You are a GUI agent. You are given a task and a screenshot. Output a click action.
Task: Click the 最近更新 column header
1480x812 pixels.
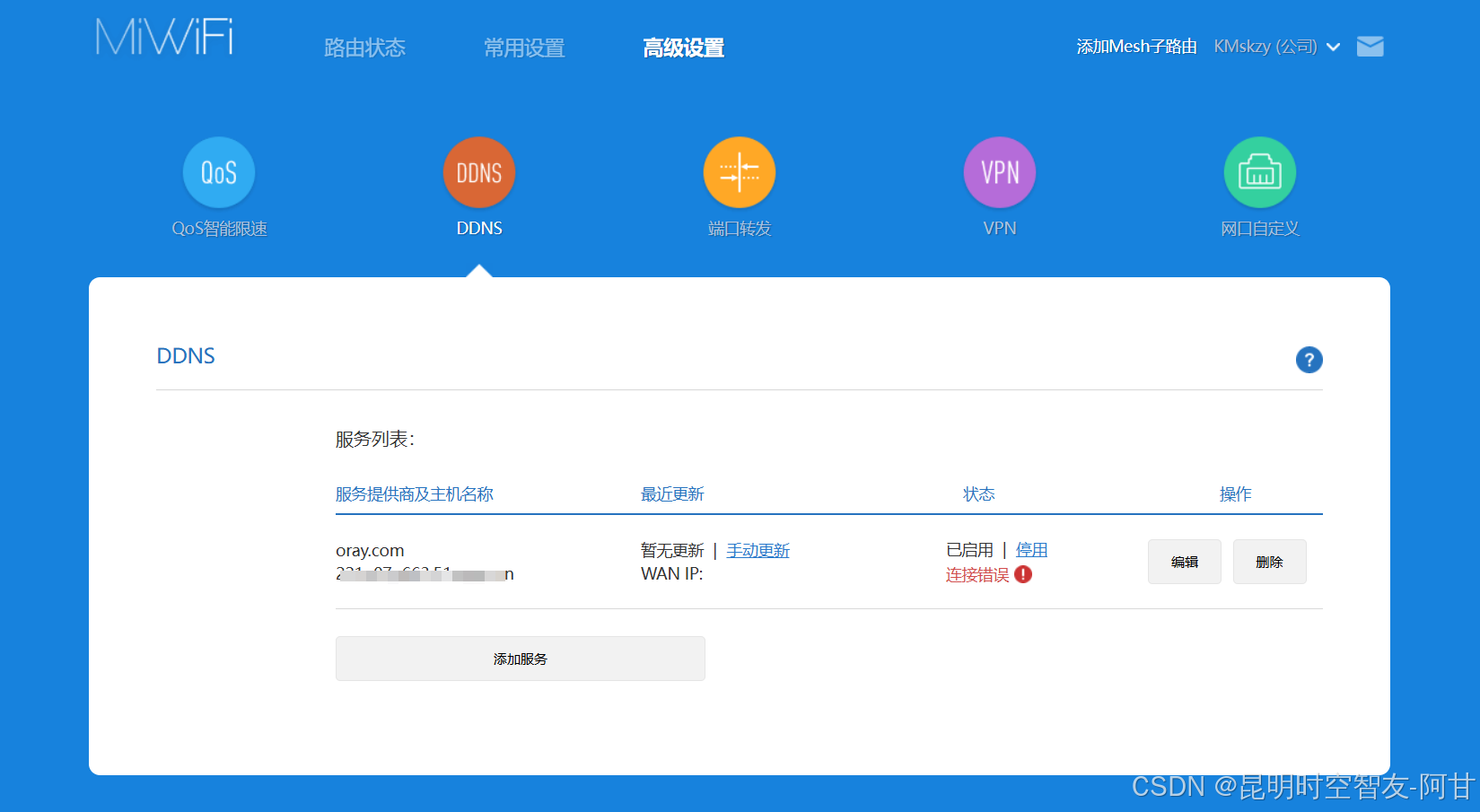pyautogui.click(x=672, y=494)
